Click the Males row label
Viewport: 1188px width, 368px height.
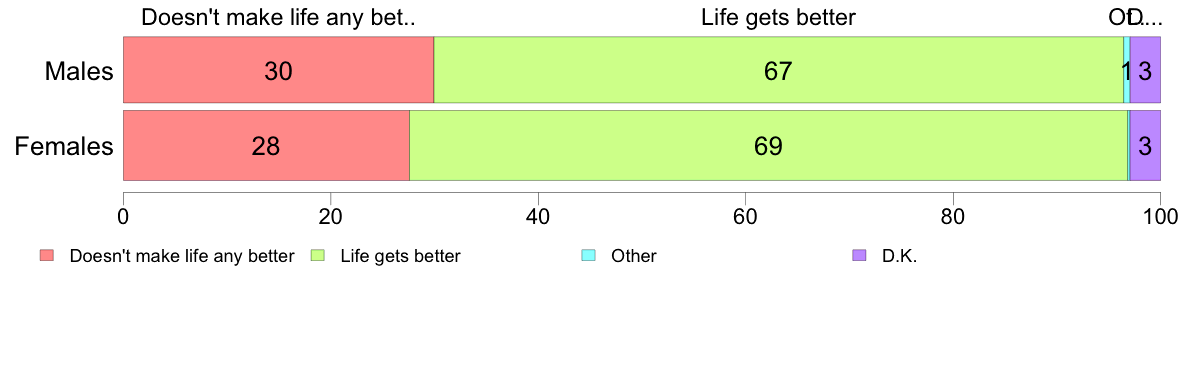79,71
